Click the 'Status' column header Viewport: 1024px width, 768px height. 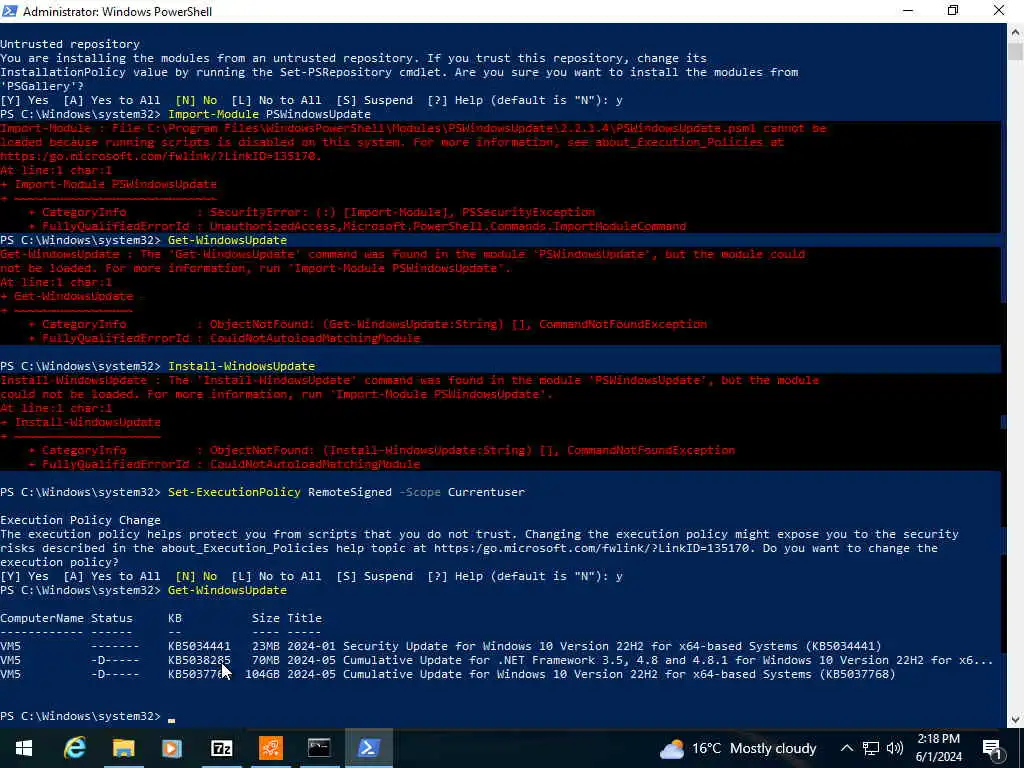(x=112, y=618)
